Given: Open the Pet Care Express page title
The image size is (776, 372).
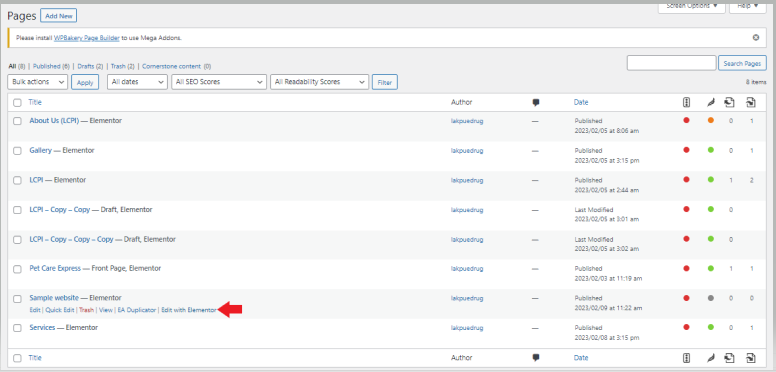Looking at the screenshot, I should tap(55, 268).
